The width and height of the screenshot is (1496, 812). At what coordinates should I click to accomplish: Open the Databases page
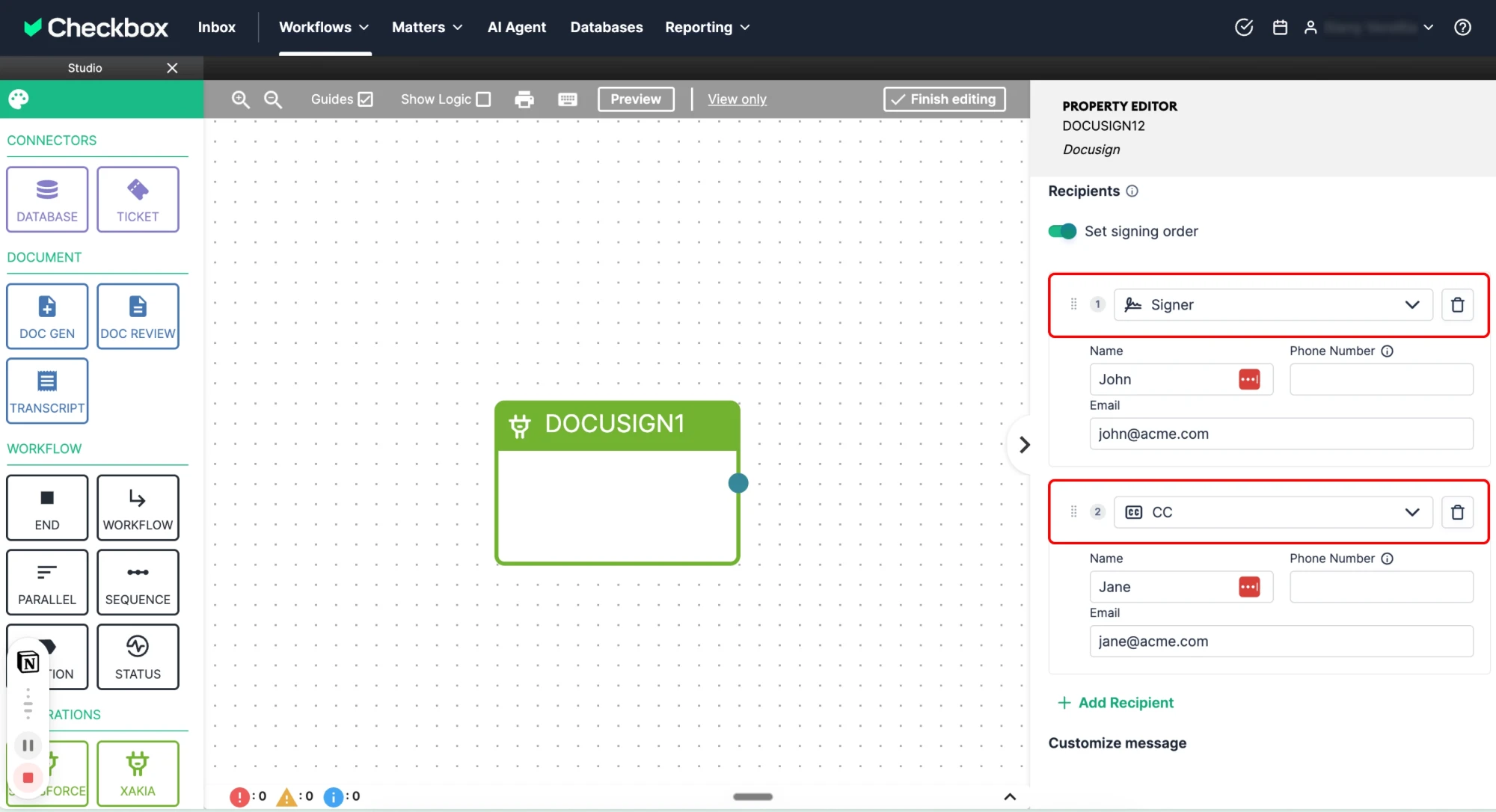click(x=607, y=27)
